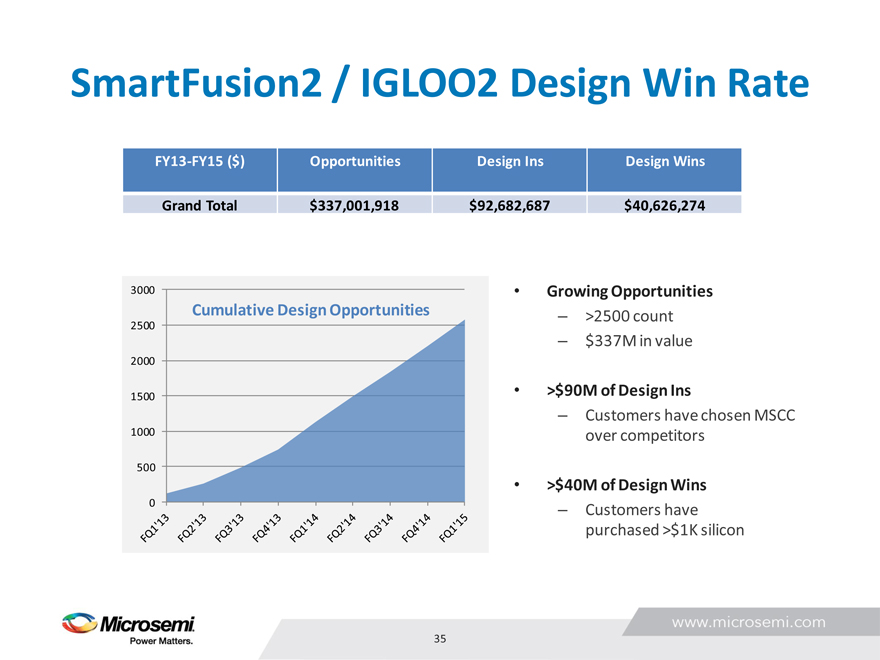Click the Opportunities table header cell
This screenshot has width=880, height=660.
pyautogui.click(x=355, y=161)
